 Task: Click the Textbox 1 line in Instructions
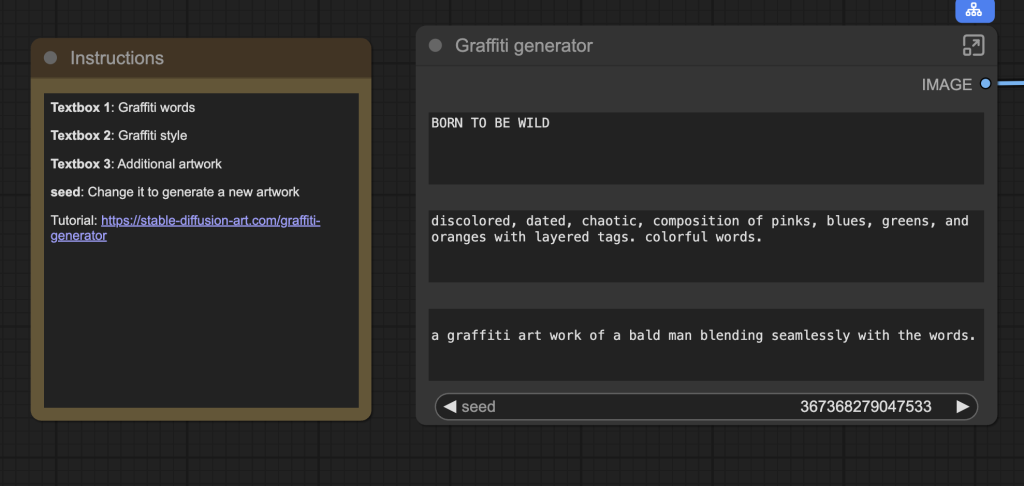click(x=123, y=107)
